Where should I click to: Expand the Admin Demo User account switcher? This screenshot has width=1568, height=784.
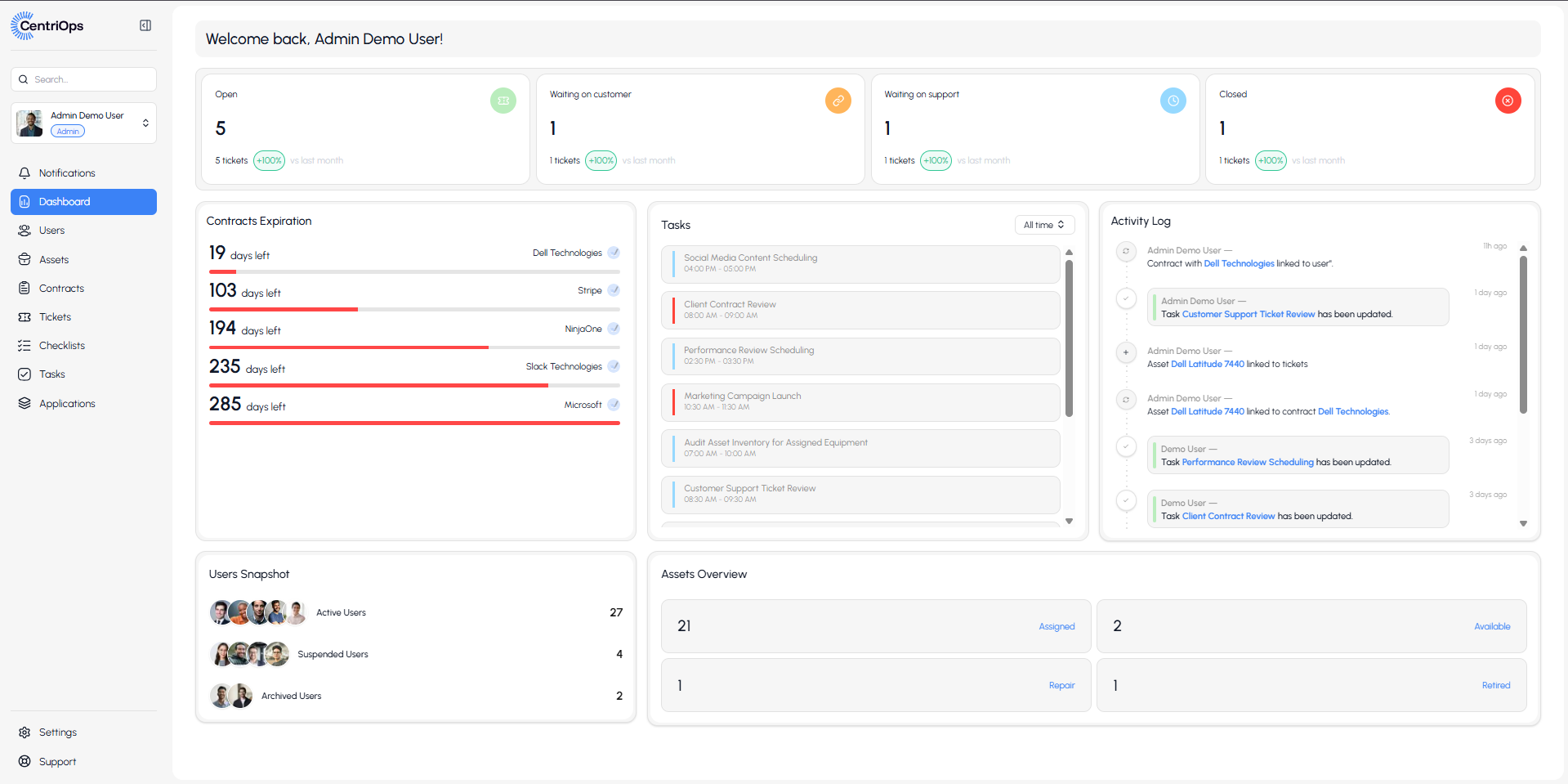tap(145, 123)
